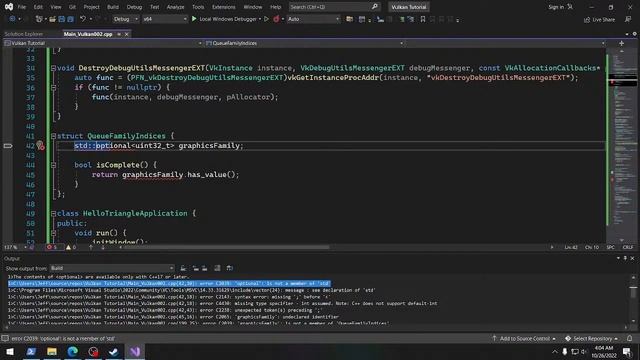Image resolution: width=640 pixels, height=360 pixels.
Task: Open the Auto dropdown in toolbar
Action: point(313,19)
